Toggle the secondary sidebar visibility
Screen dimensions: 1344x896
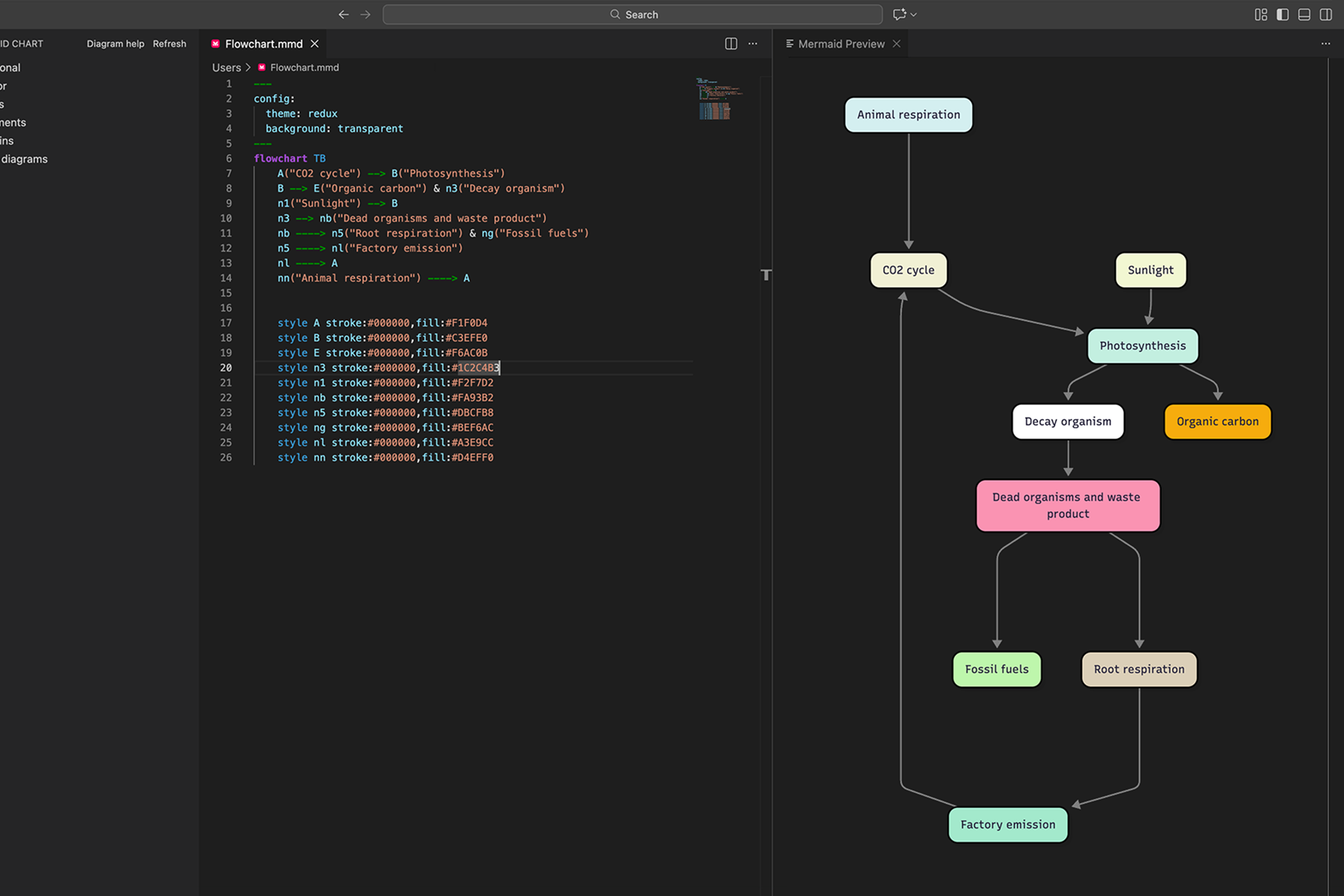1325,14
